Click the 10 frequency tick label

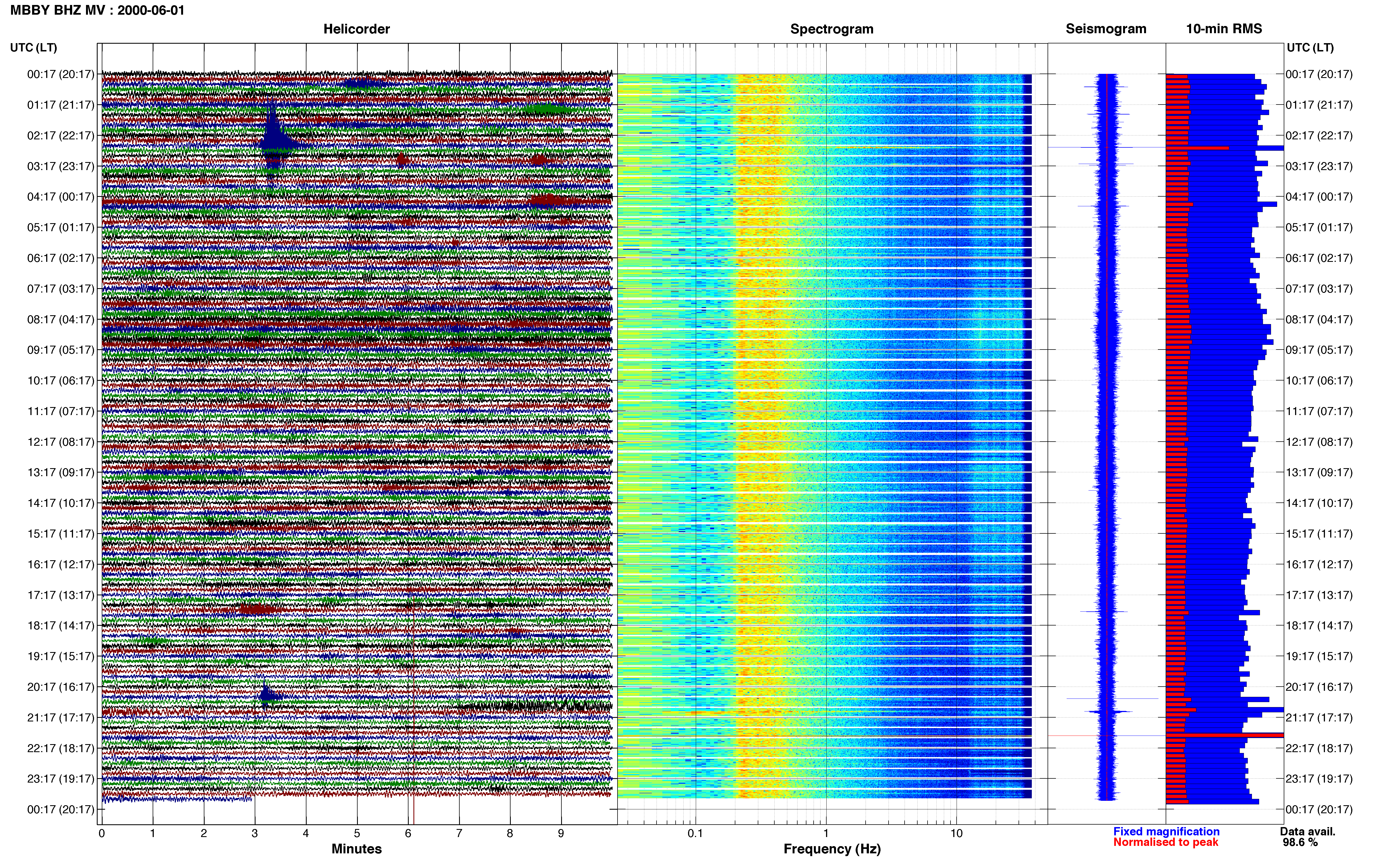956,833
